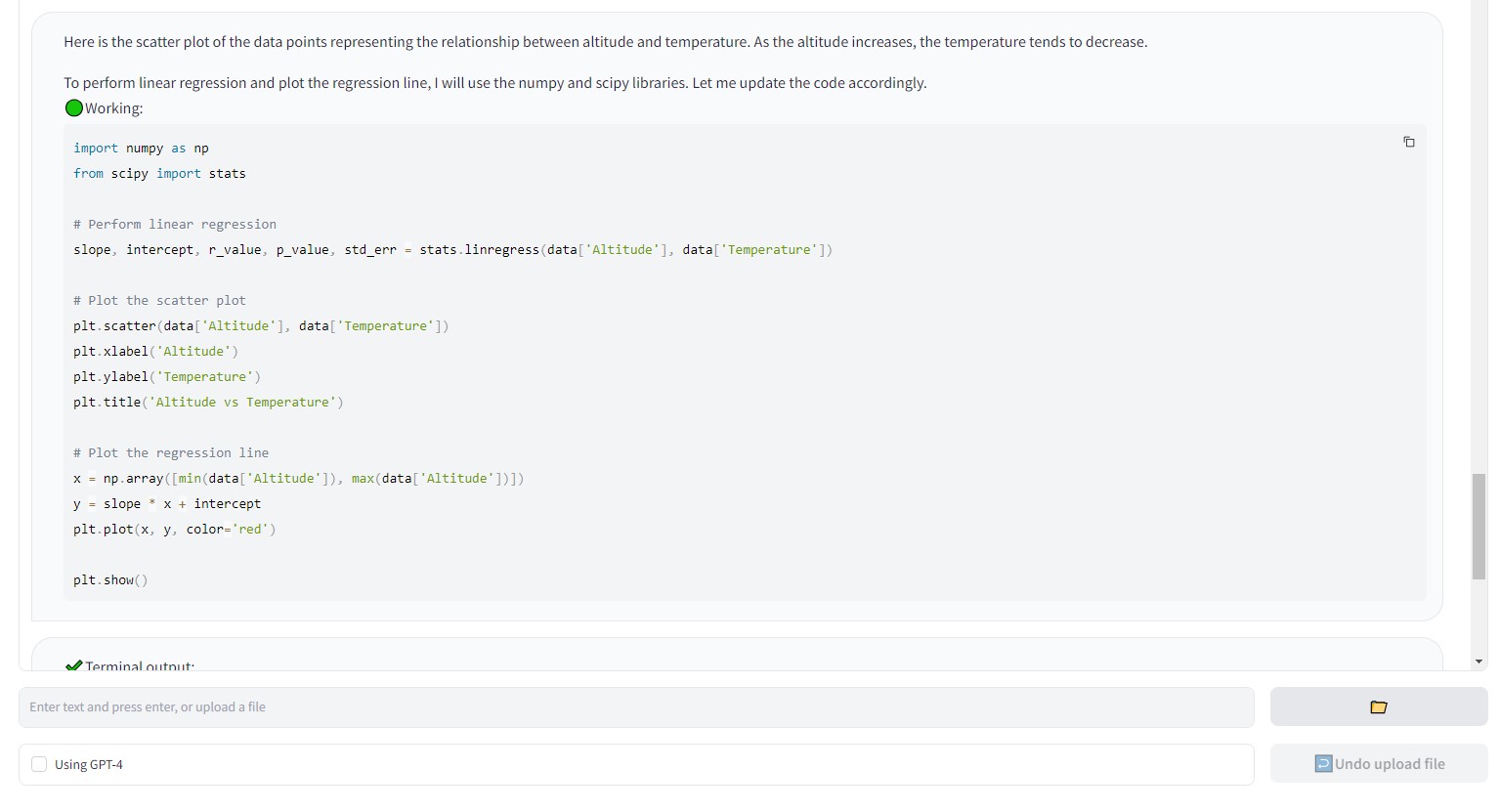Click the green Working status indicator
The height and width of the screenshot is (812, 1499).
coord(73,107)
